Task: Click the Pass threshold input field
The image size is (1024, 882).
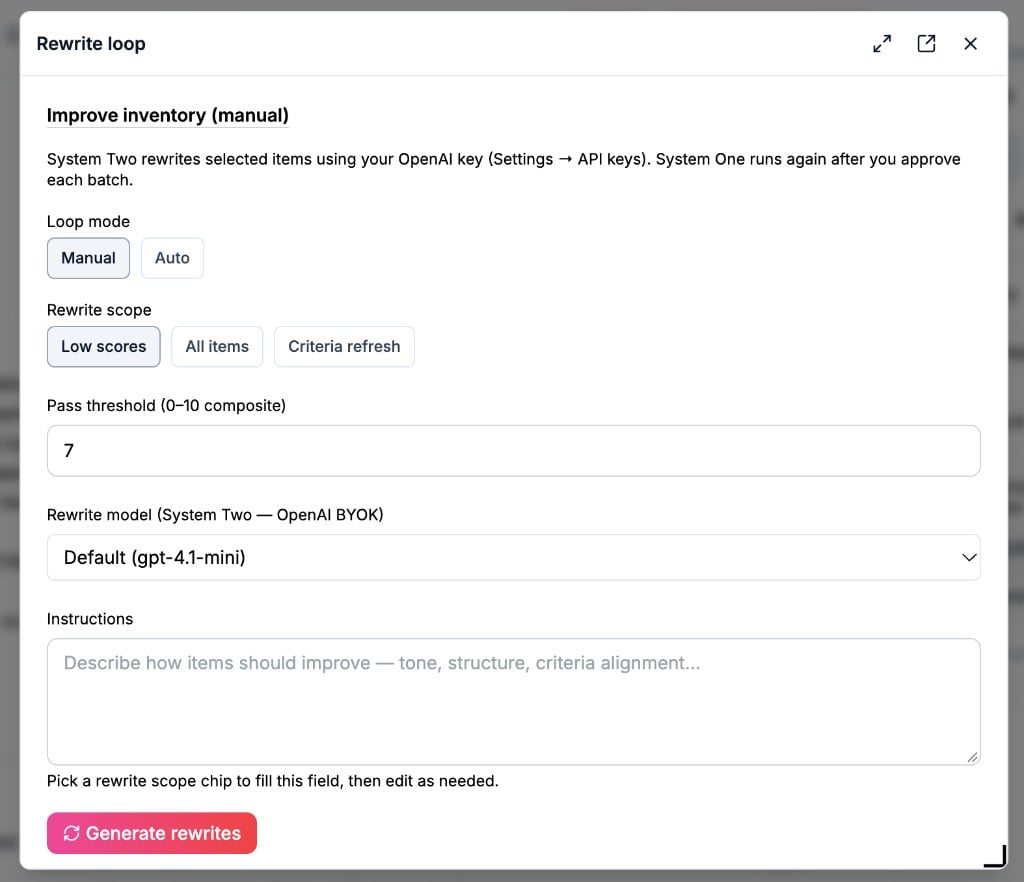Action: click(x=513, y=450)
